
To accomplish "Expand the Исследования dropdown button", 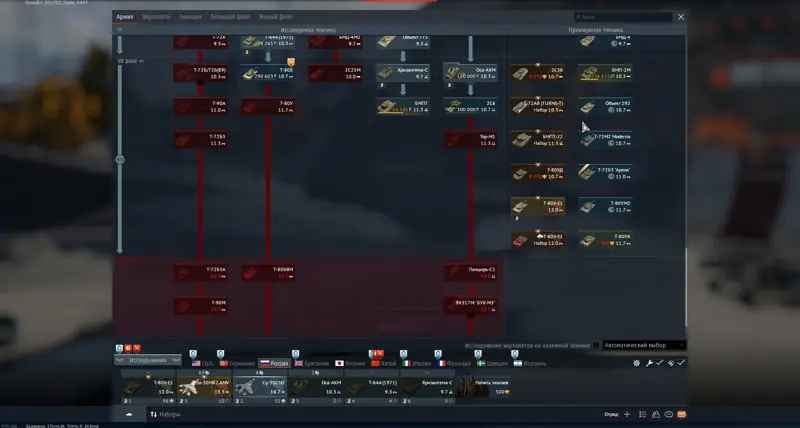I will click(147, 360).
